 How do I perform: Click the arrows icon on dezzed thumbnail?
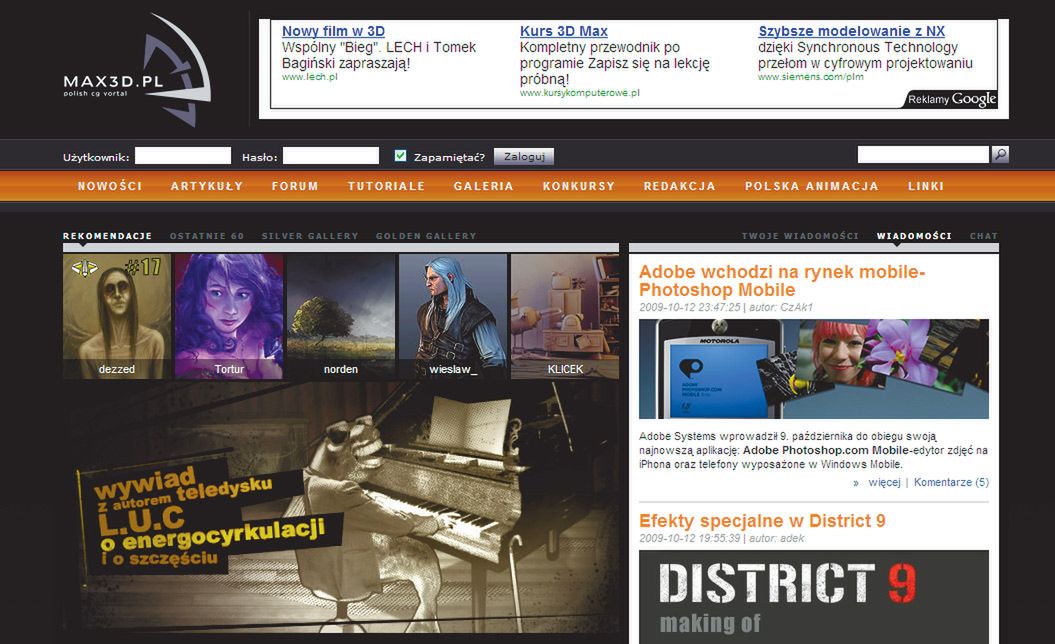85,269
